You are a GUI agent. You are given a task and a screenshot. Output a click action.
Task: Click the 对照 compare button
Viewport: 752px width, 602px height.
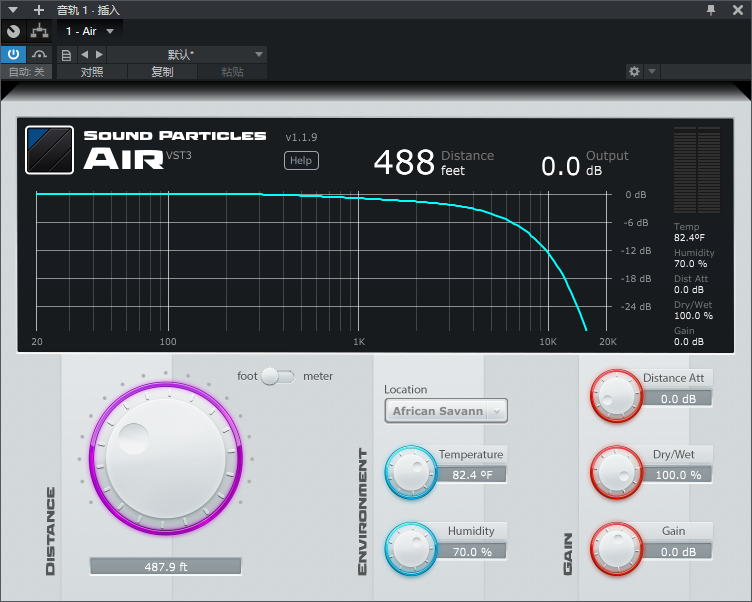(x=92, y=72)
